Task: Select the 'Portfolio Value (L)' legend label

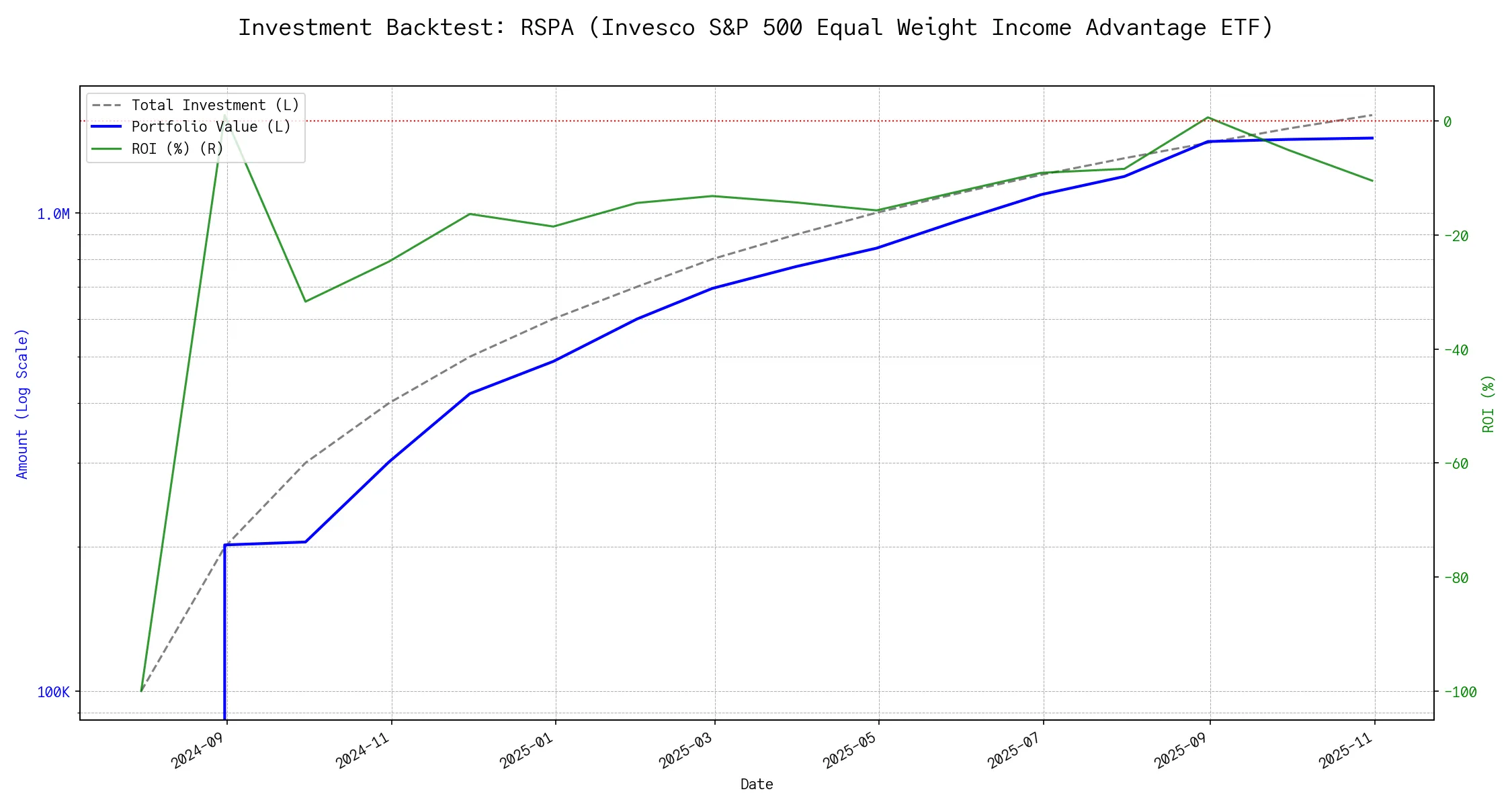Action: (211, 127)
